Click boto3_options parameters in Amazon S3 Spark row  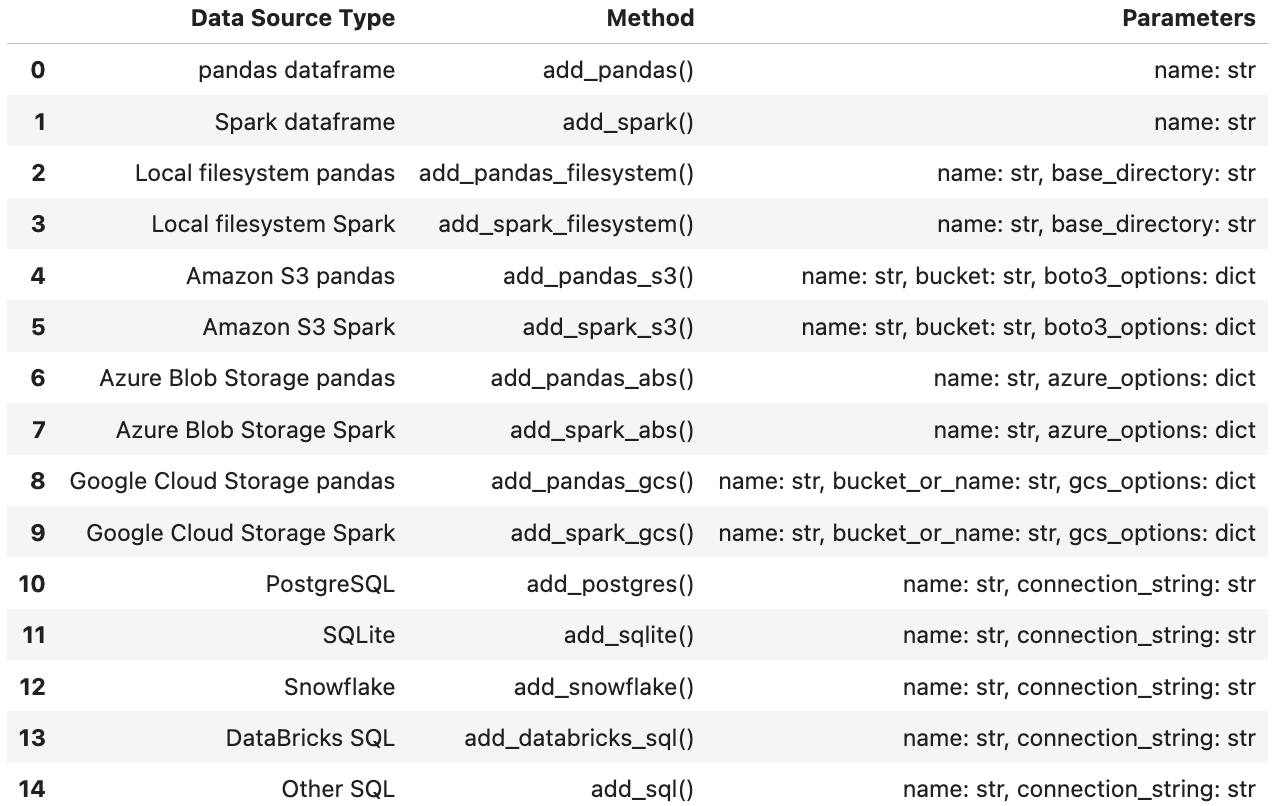pos(1028,327)
